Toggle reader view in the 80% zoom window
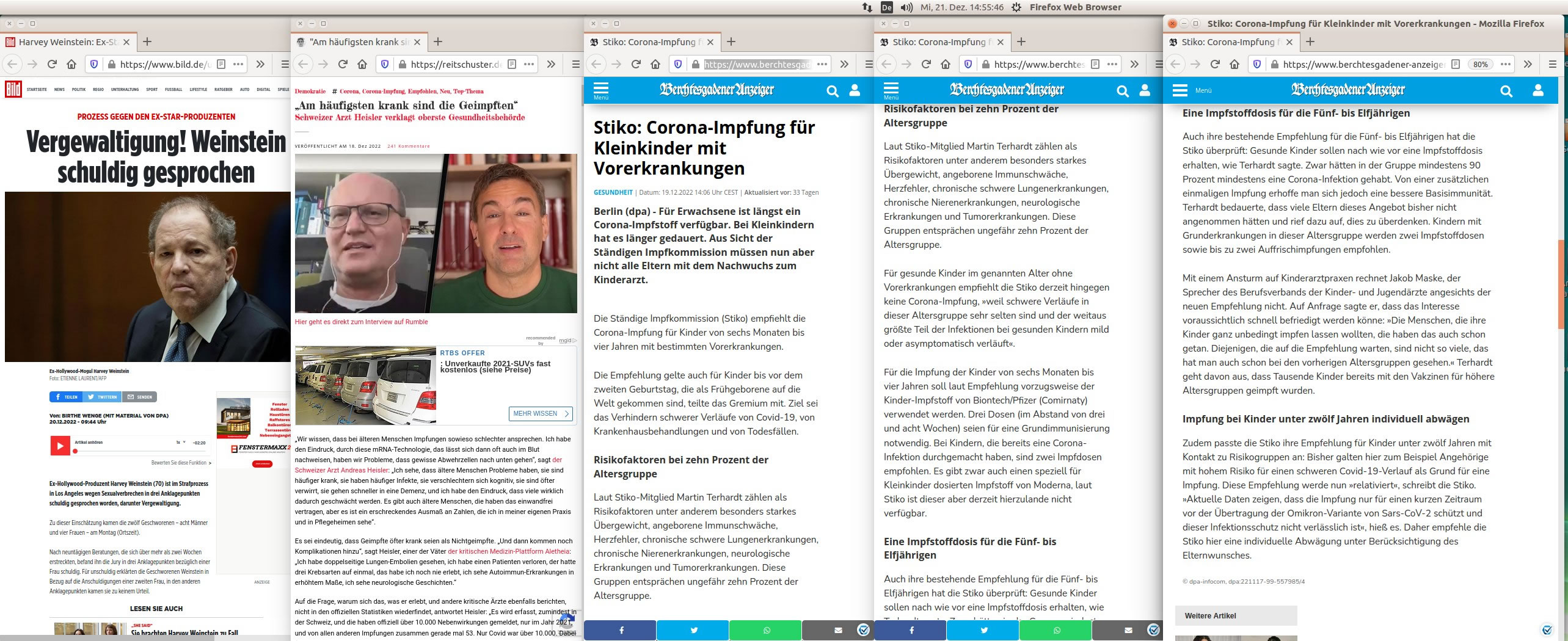This screenshot has width=1568, height=641. [x=1456, y=64]
